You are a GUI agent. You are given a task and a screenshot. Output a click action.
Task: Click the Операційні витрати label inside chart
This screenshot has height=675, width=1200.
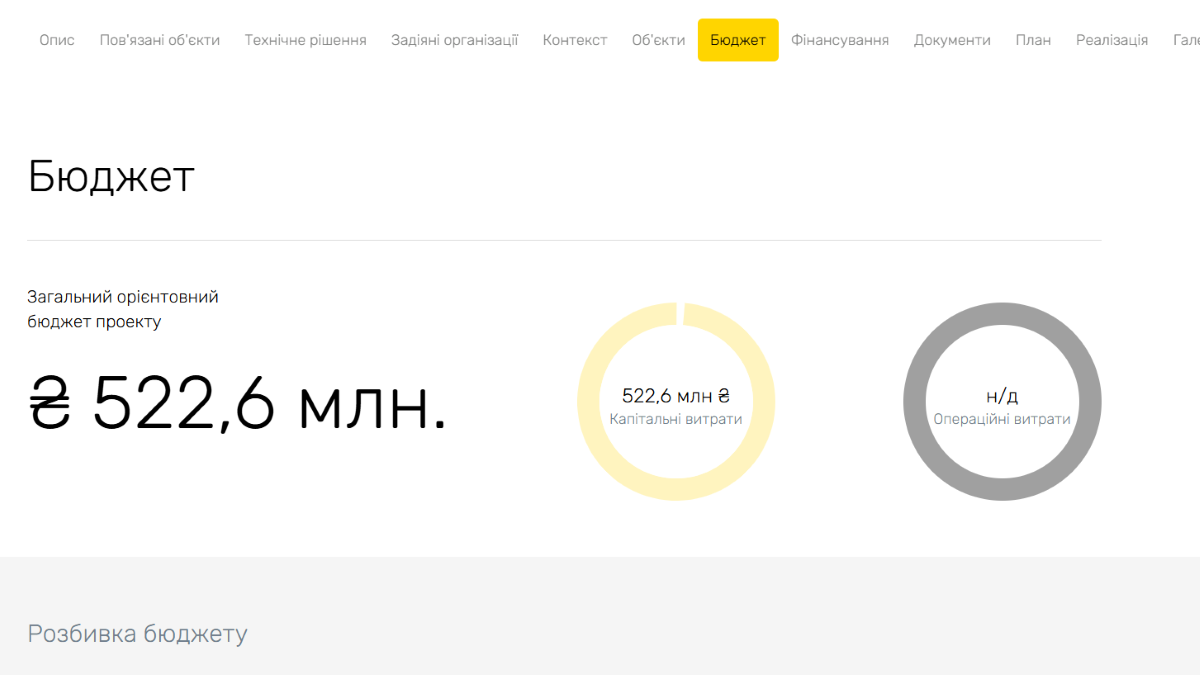pos(1002,419)
